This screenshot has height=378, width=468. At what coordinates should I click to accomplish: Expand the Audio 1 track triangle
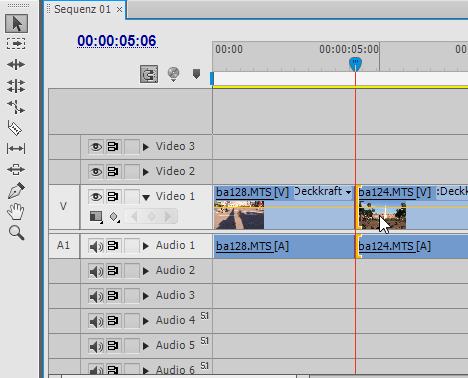145,246
